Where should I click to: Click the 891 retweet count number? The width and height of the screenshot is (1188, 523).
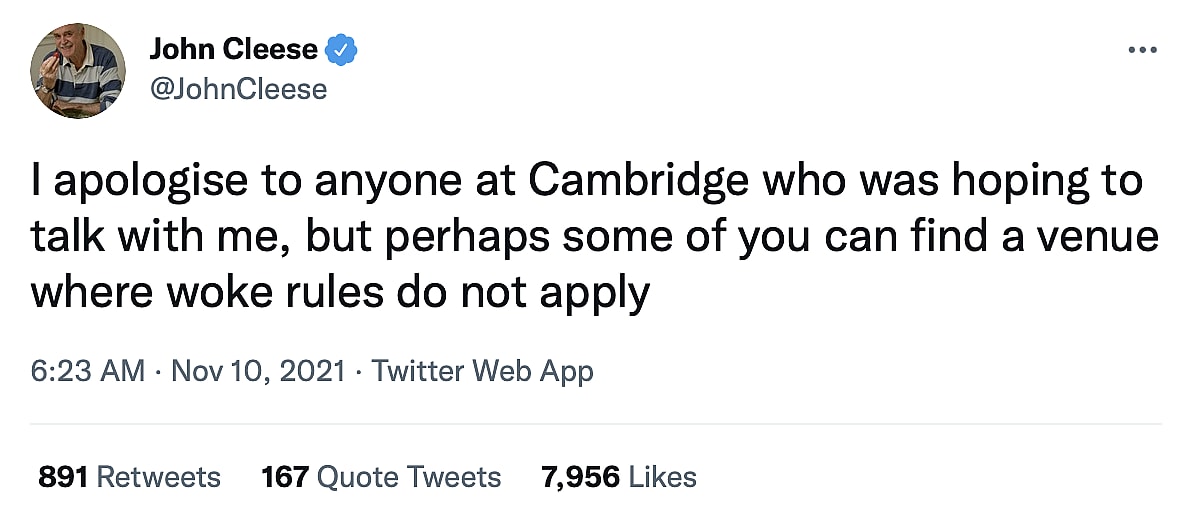point(64,477)
